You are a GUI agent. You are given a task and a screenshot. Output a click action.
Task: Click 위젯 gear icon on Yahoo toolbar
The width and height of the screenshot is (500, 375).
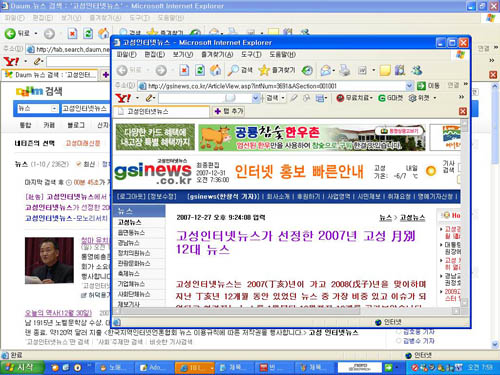413,98
